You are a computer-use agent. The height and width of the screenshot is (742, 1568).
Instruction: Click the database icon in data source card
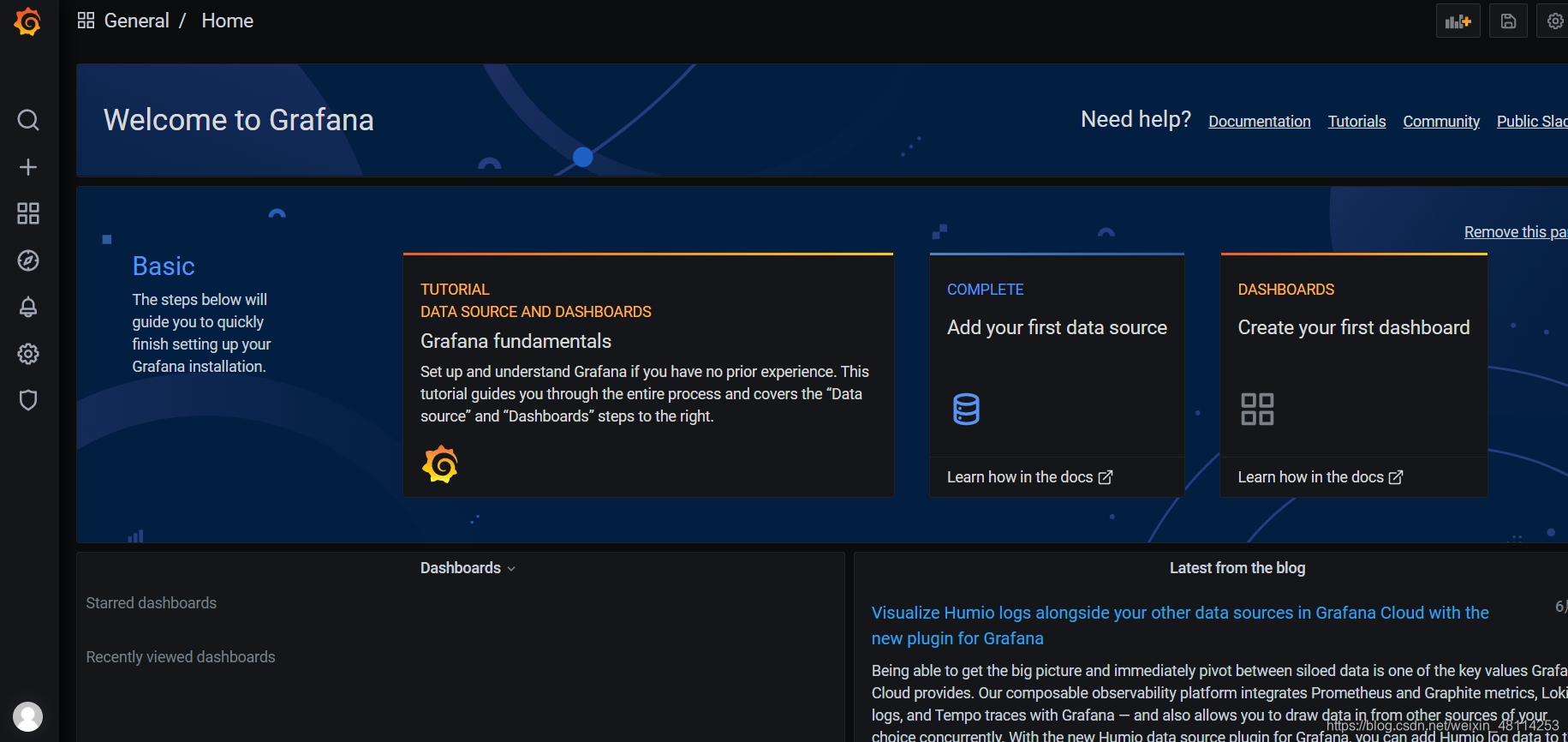(x=966, y=409)
